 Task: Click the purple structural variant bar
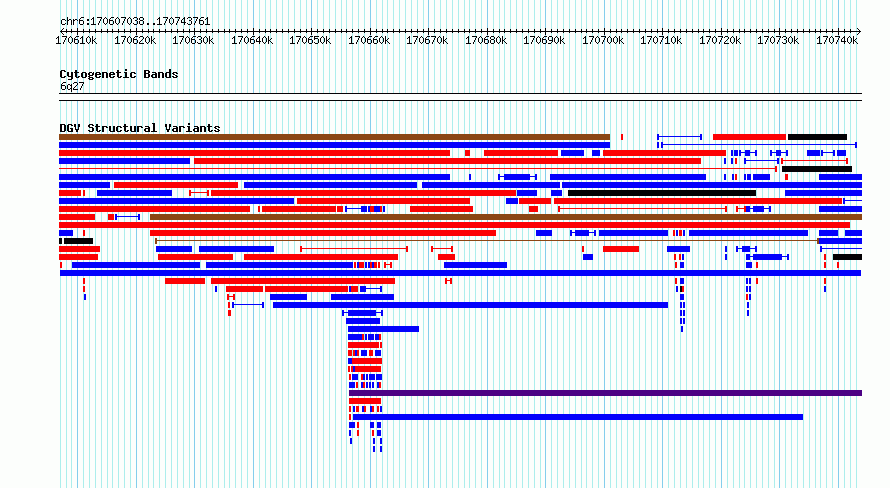(x=605, y=393)
